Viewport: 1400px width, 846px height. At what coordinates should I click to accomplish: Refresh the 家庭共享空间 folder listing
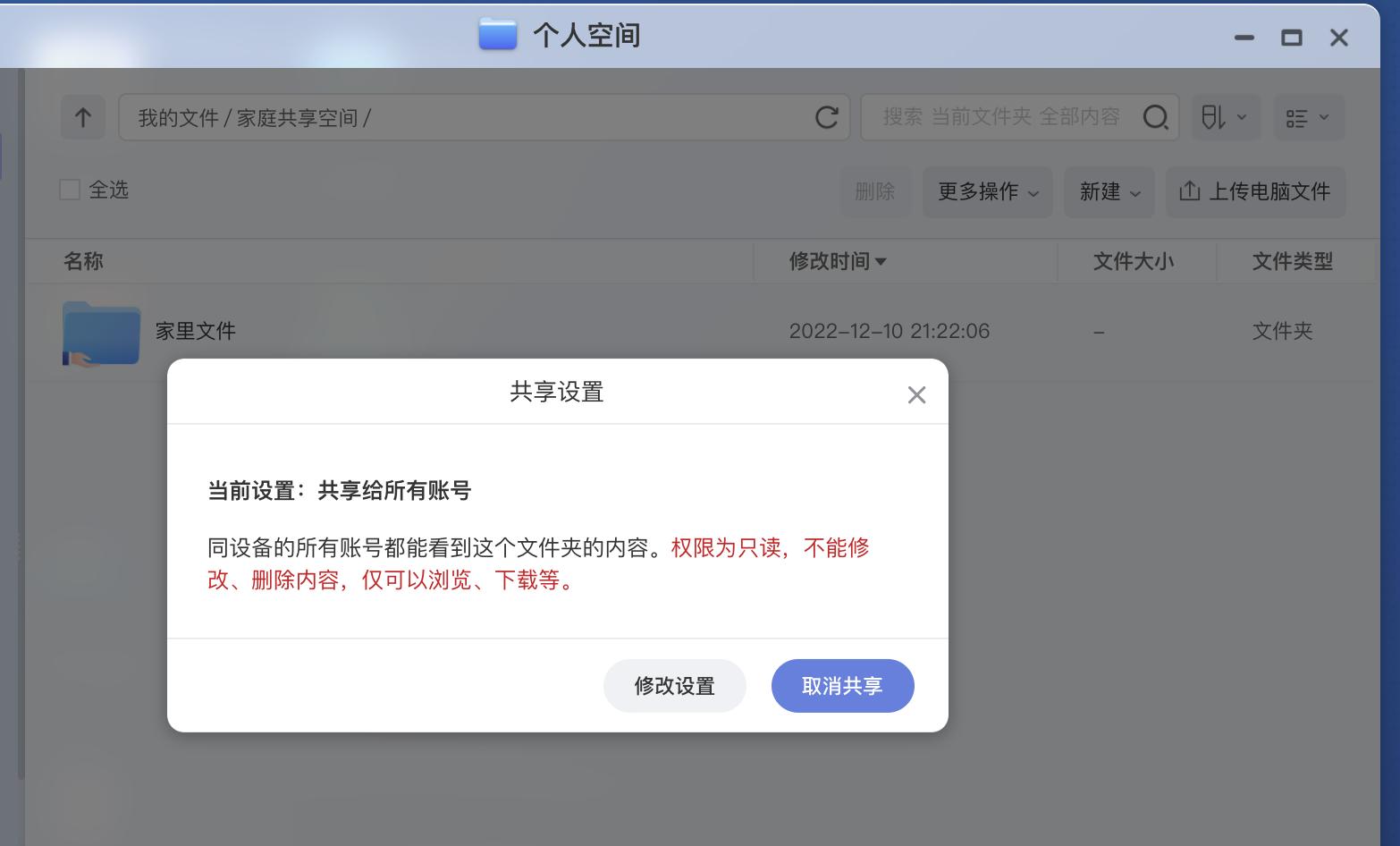pos(825,117)
